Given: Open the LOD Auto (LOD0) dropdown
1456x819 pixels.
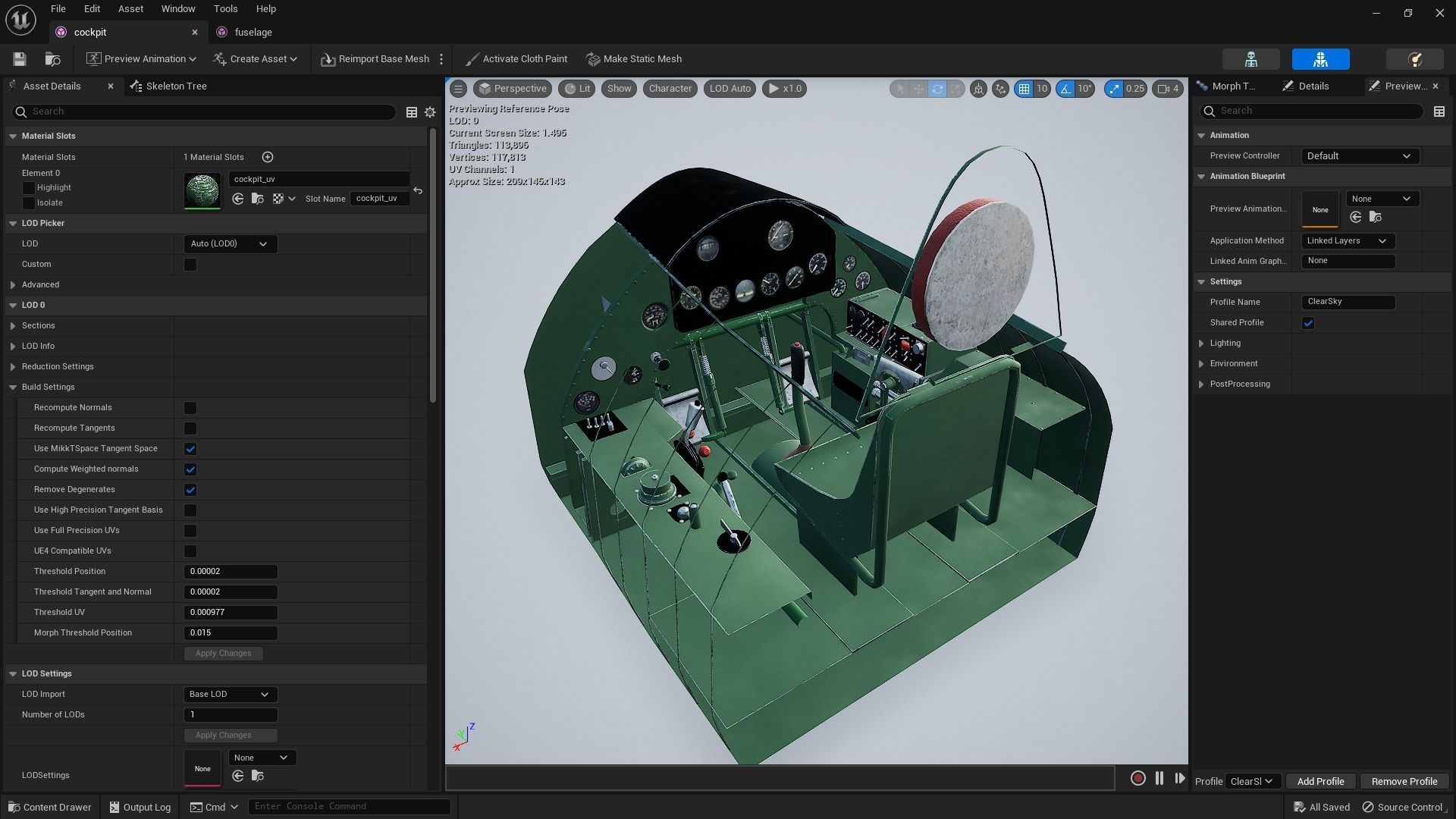Looking at the screenshot, I should coord(230,244).
